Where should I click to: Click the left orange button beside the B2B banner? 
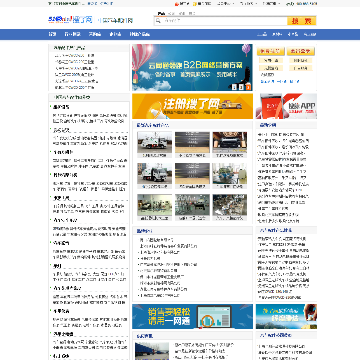(270, 51)
